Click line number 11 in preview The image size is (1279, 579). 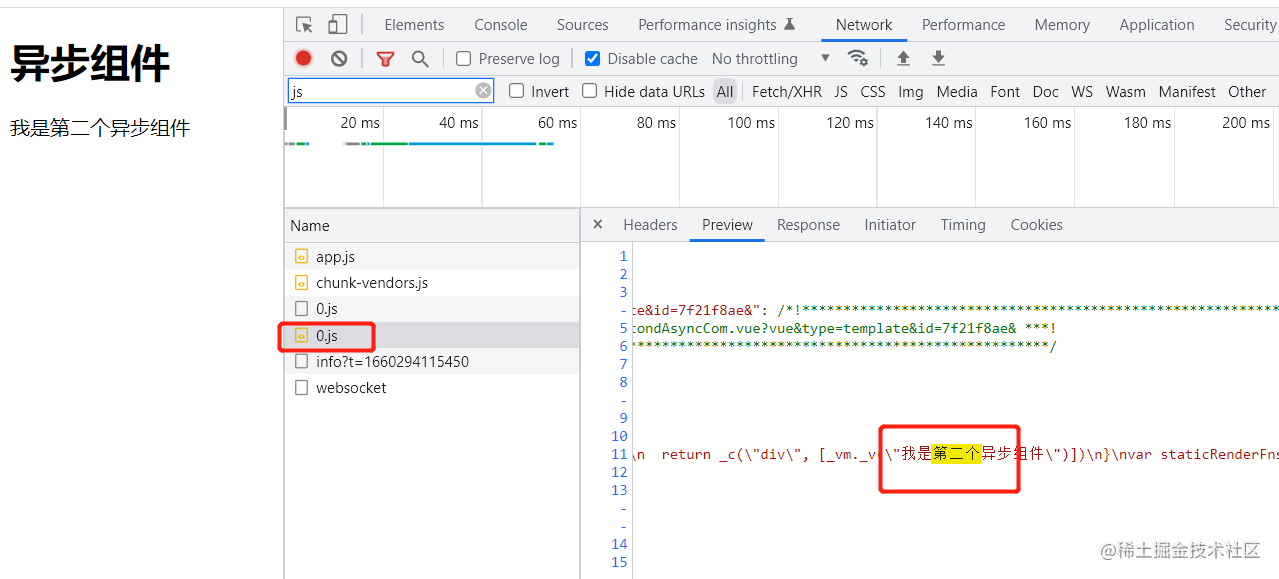click(x=618, y=454)
